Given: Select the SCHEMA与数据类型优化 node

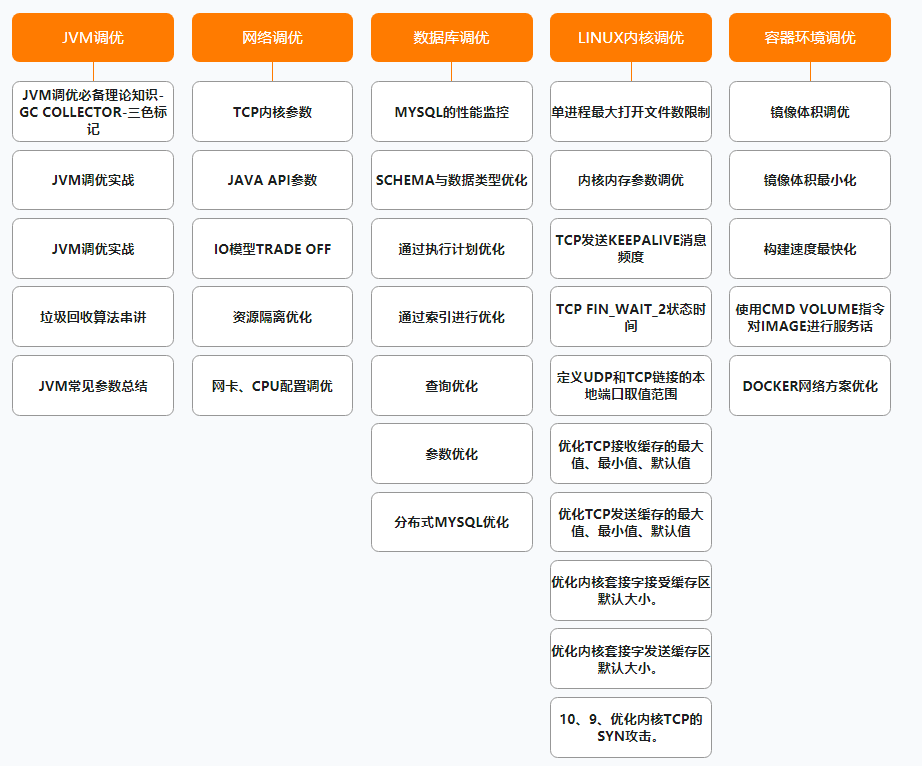Looking at the screenshot, I should pos(451,180).
